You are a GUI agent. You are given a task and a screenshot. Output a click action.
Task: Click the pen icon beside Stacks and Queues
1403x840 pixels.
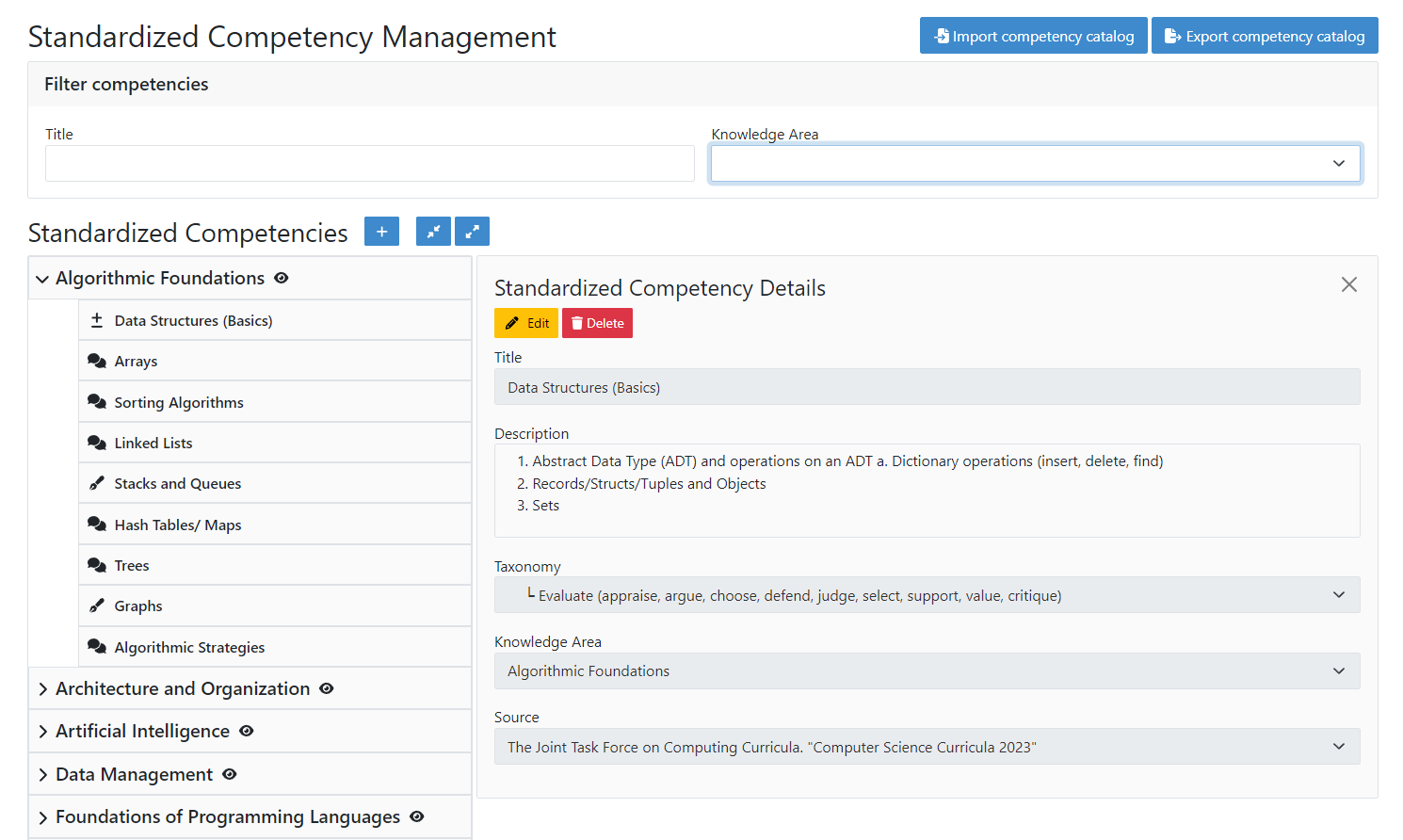pyautogui.click(x=95, y=482)
